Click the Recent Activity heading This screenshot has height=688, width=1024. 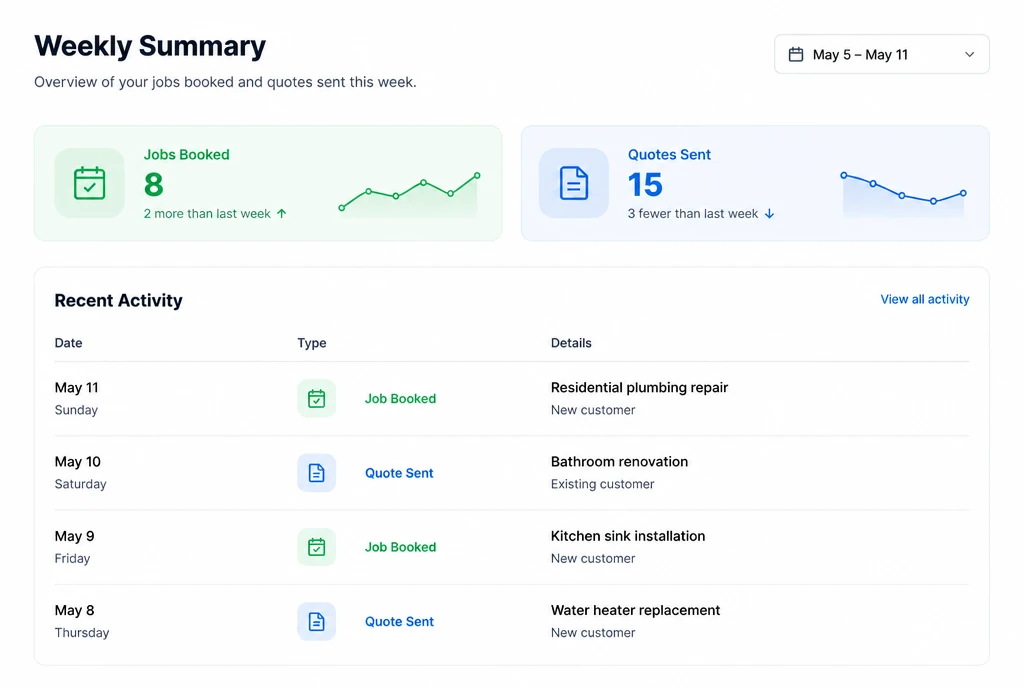point(118,300)
